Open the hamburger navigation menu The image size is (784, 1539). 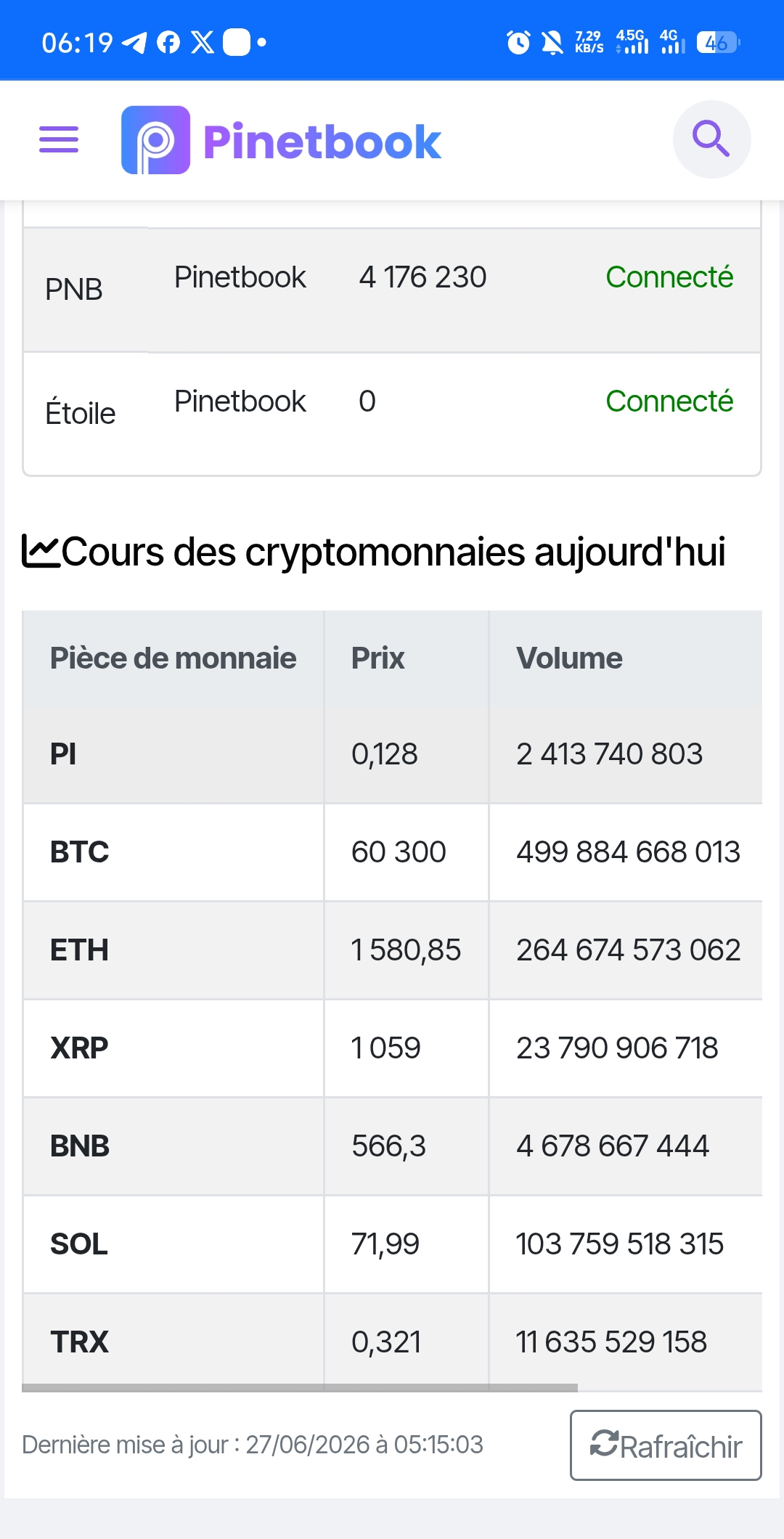59,139
